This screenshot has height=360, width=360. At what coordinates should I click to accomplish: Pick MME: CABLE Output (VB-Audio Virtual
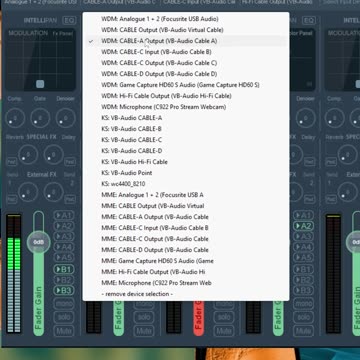pos(186,206)
